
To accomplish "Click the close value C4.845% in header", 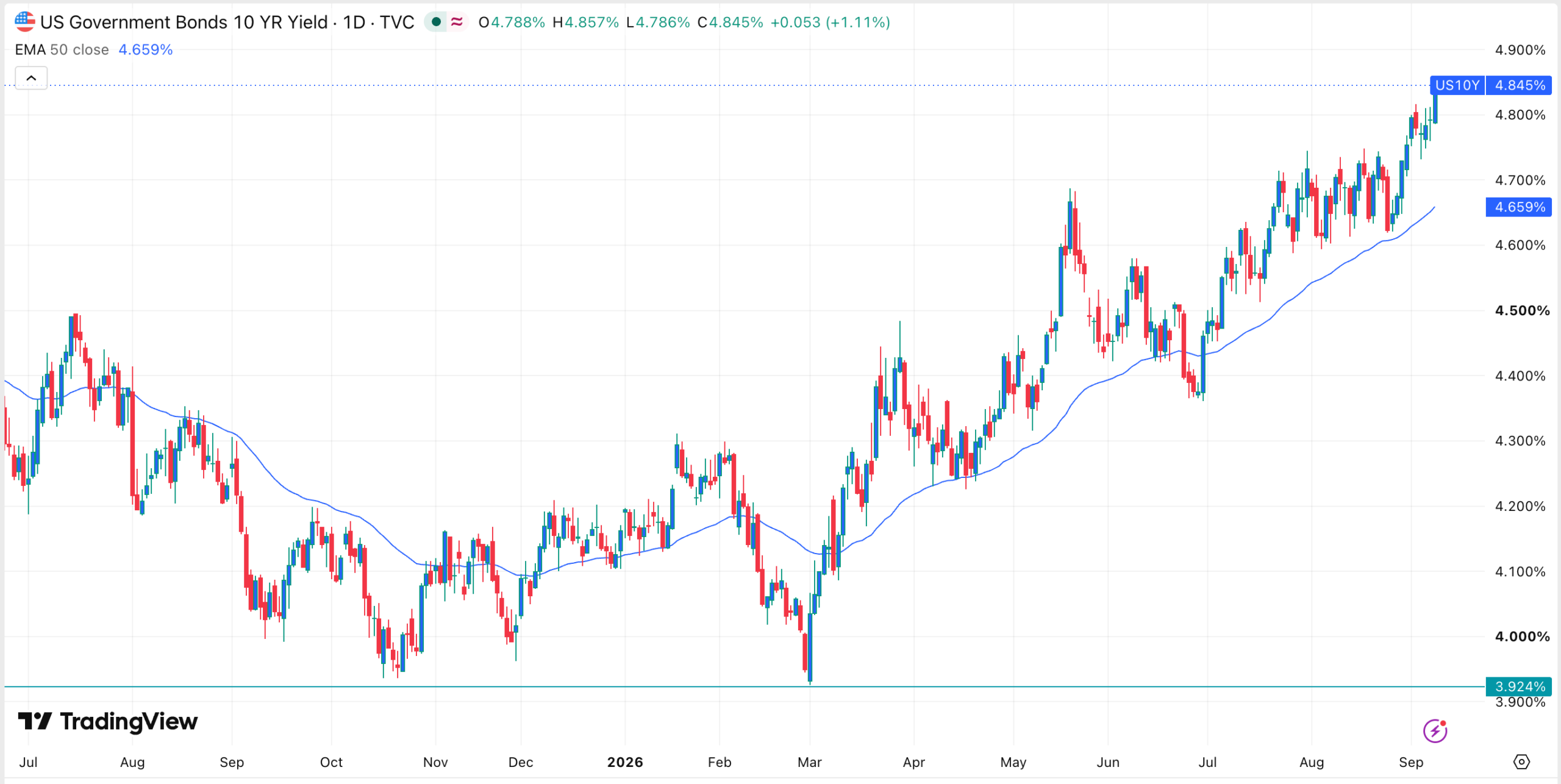I will tap(730, 23).
